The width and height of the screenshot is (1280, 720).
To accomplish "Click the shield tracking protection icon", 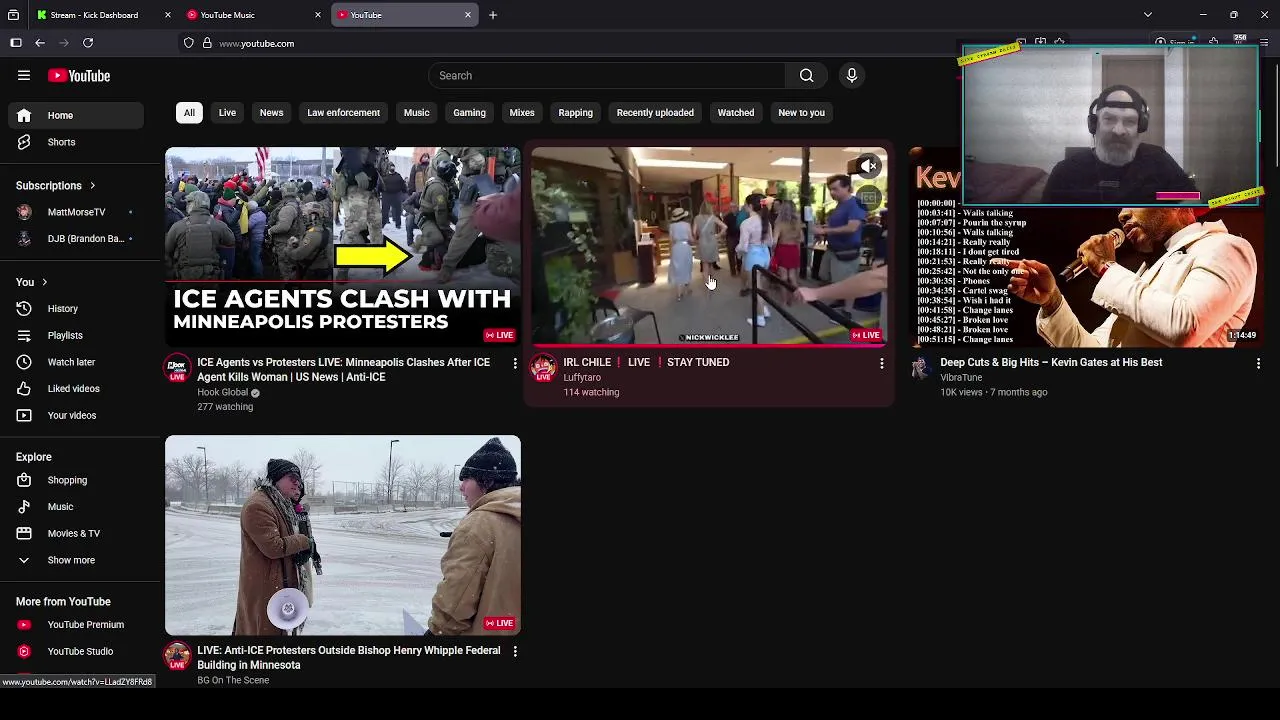I will tap(188, 43).
